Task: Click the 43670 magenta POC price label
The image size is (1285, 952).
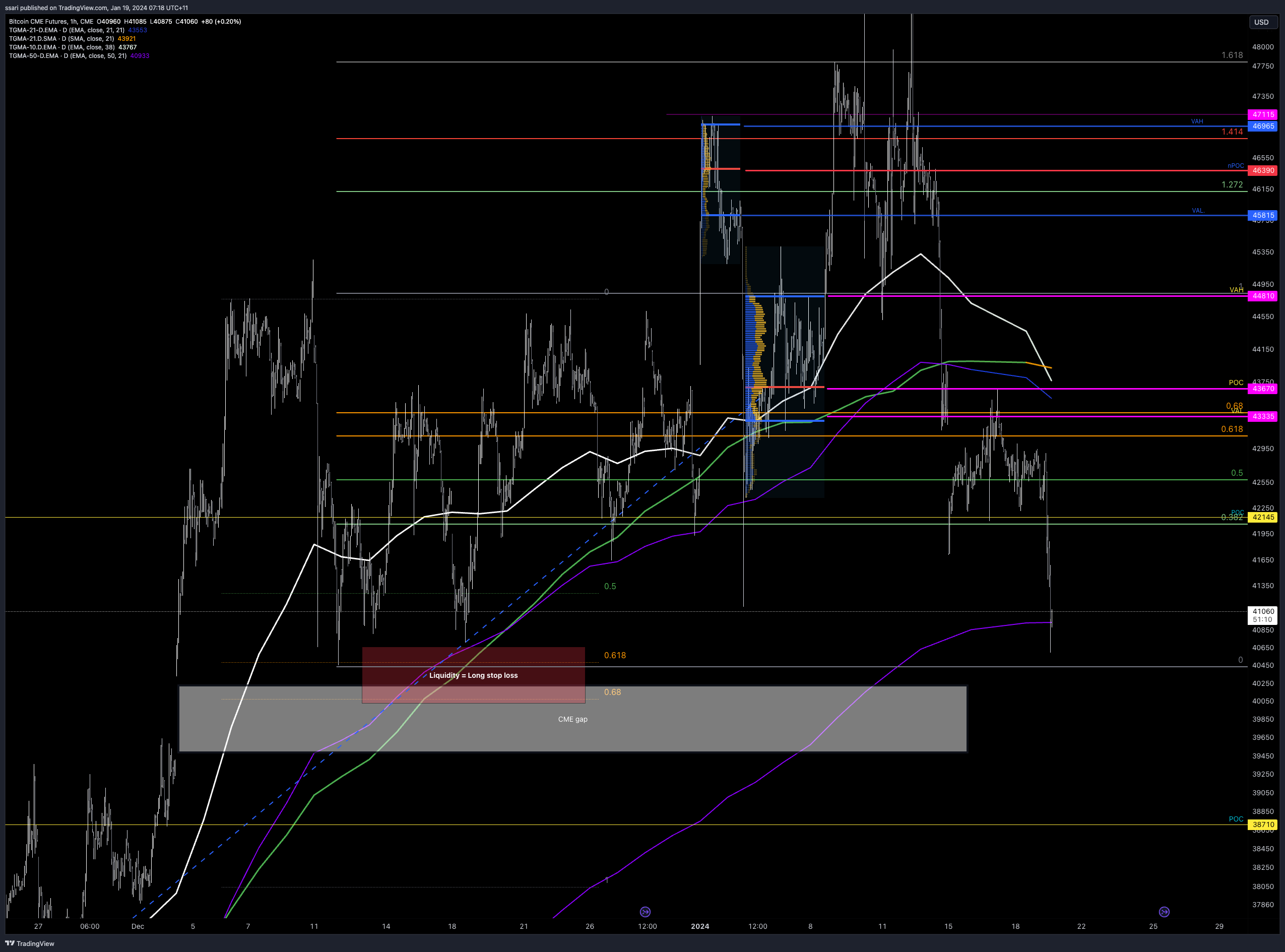Action: (1263, 389)
